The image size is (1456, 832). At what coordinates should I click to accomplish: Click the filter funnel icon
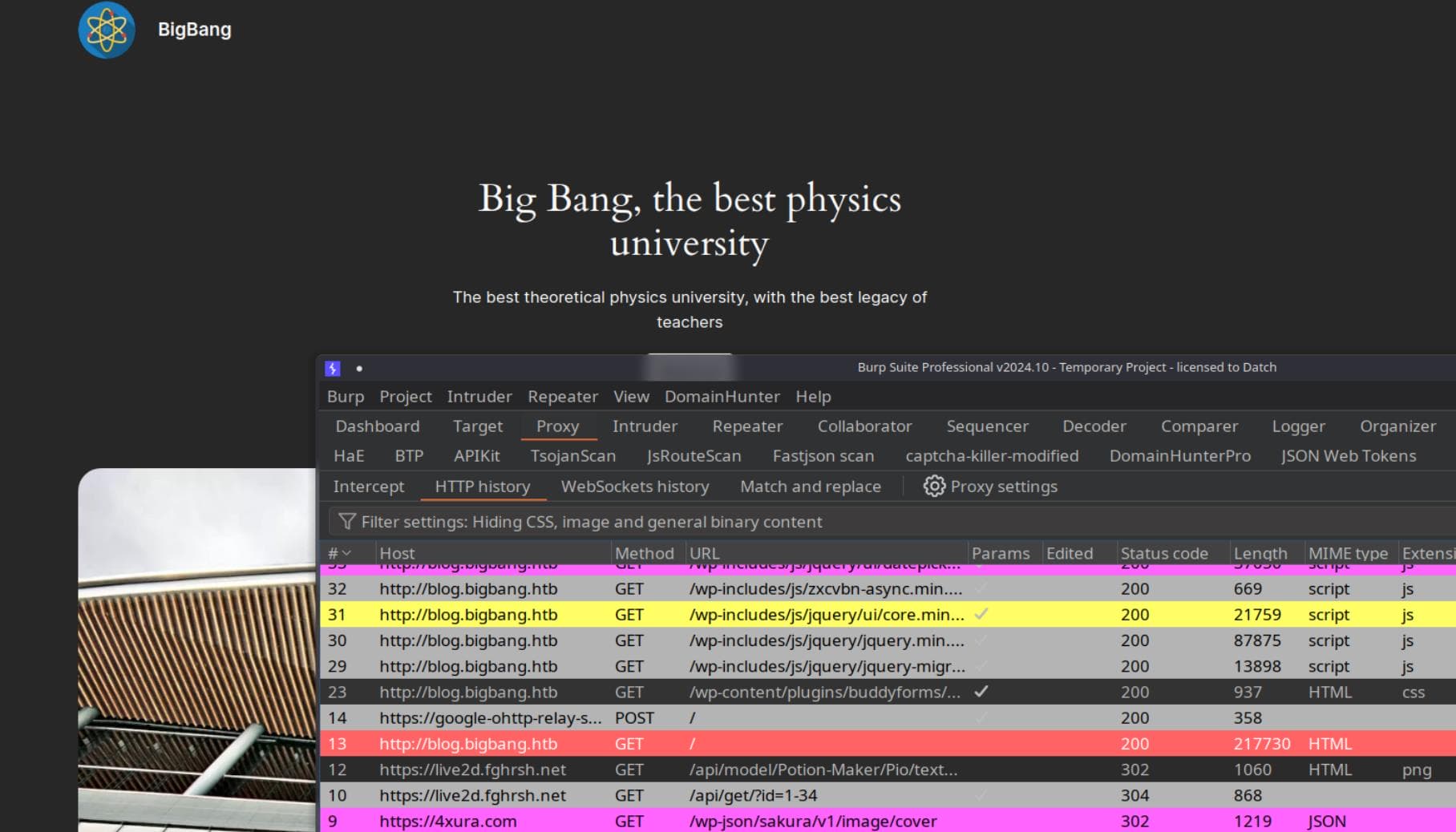(x=347, y=522)
